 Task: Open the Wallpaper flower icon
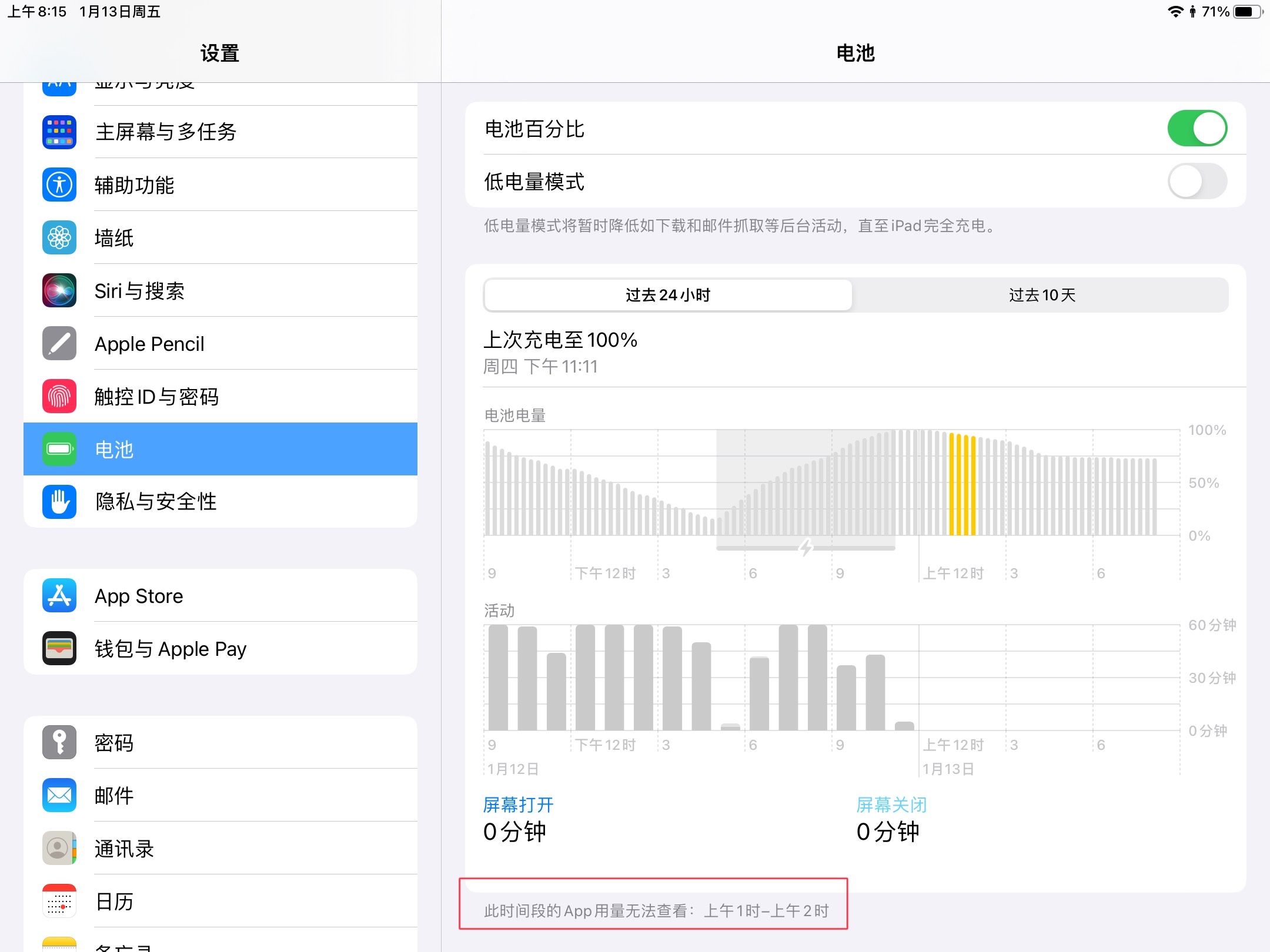tap(59, 237)
